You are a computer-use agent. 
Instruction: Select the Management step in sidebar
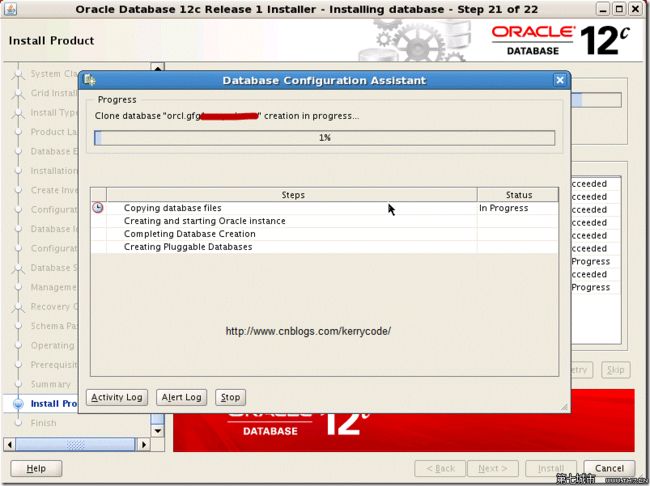click(x=54, y=287)
